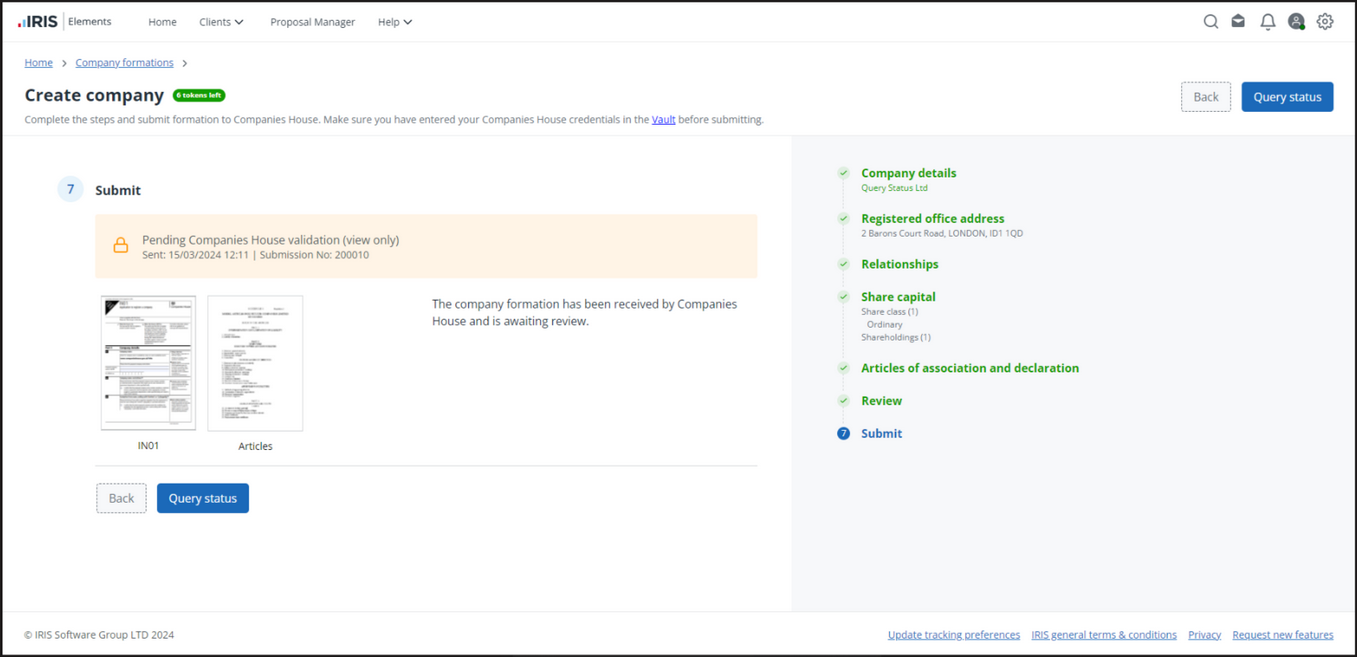Open the IN01 document thumbnail
The image size is (1357, 657).
coord(148,363)
